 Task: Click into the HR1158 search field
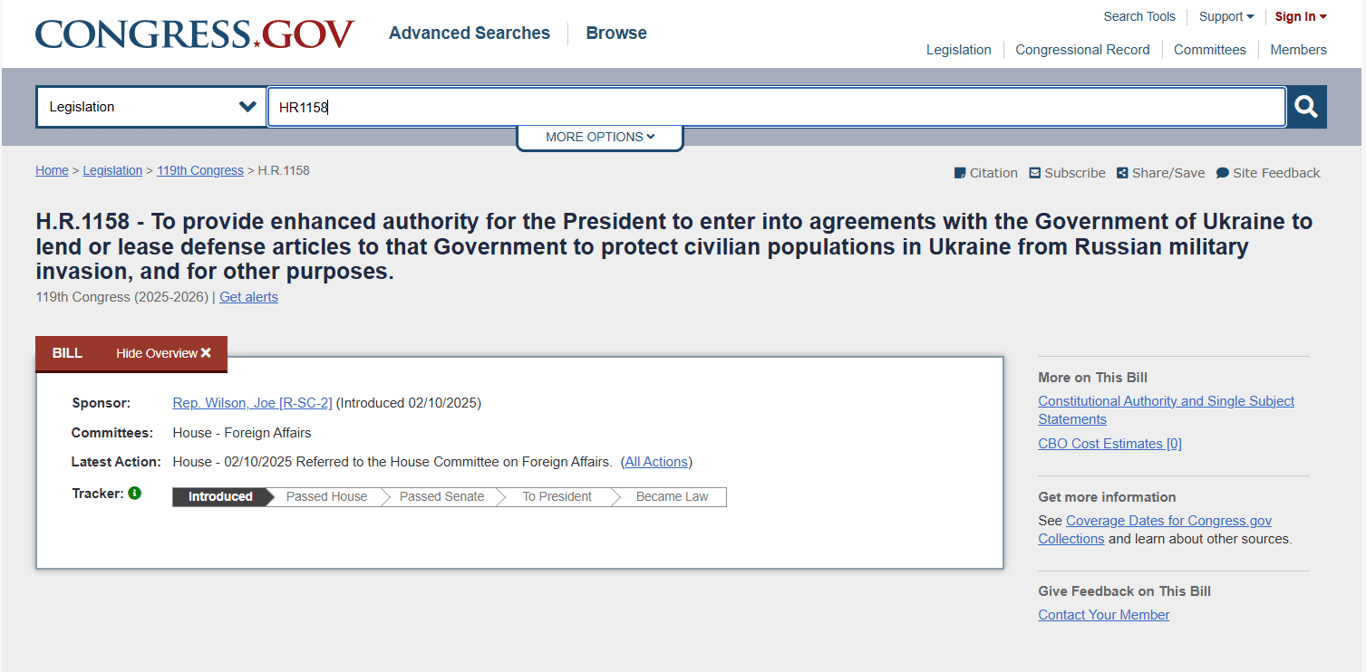[x=776, y=107]
